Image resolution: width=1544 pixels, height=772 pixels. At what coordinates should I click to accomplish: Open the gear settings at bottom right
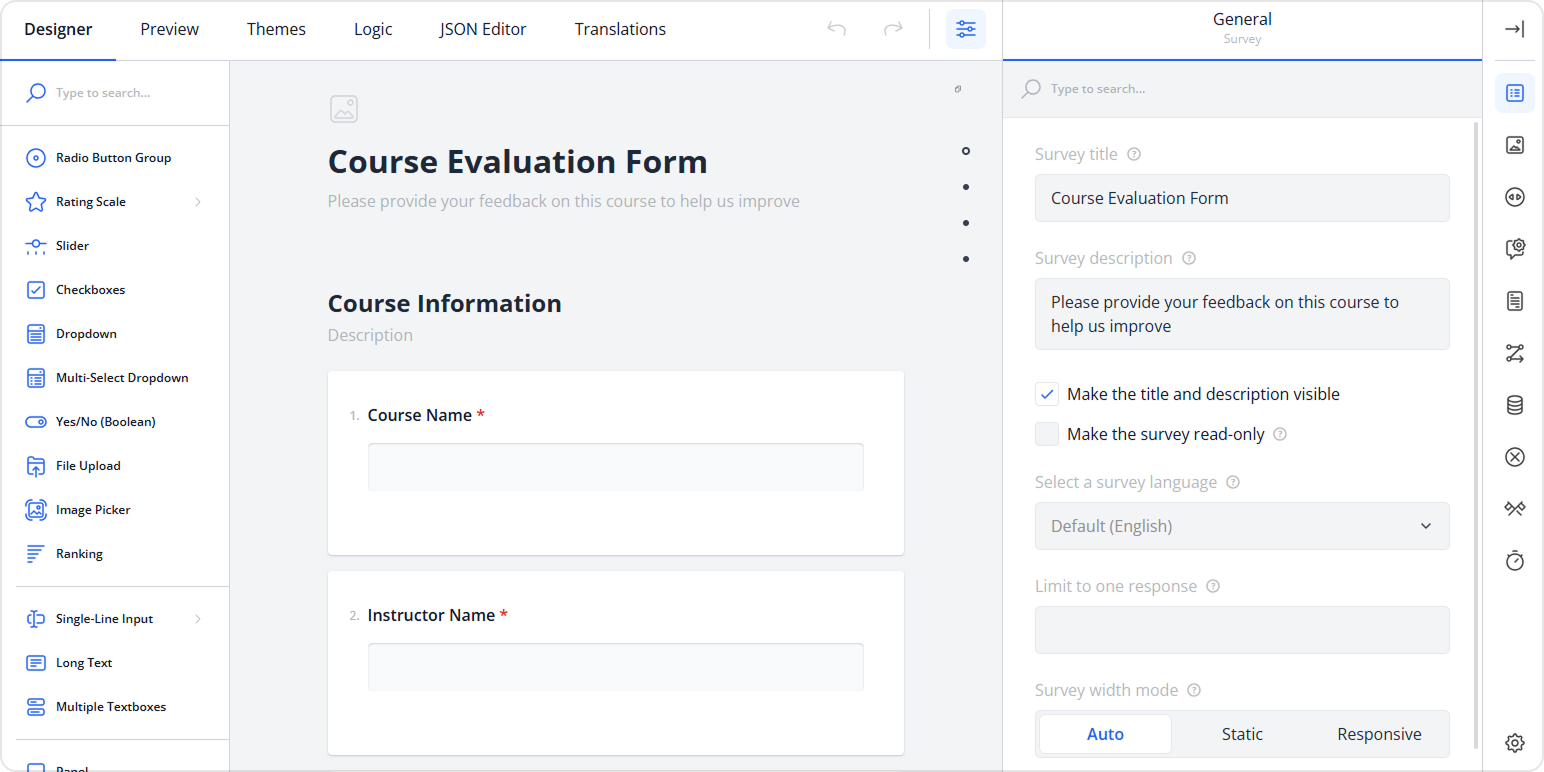click(x=1514, y=743)
